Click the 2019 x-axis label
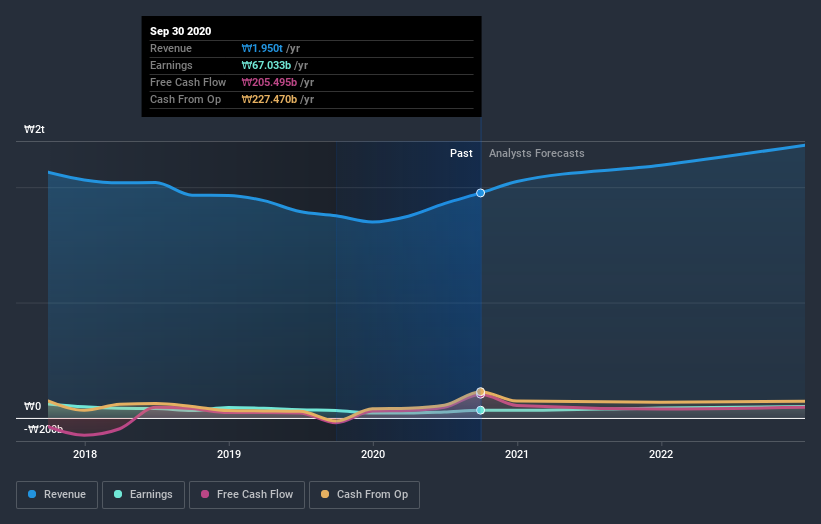 click(229, 454)
